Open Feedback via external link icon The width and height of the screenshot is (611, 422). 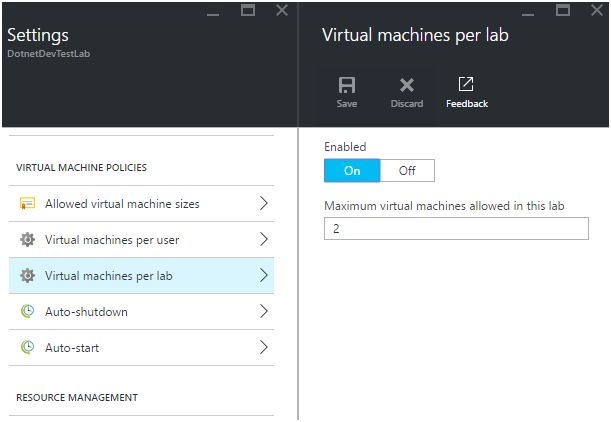[466, 85]
